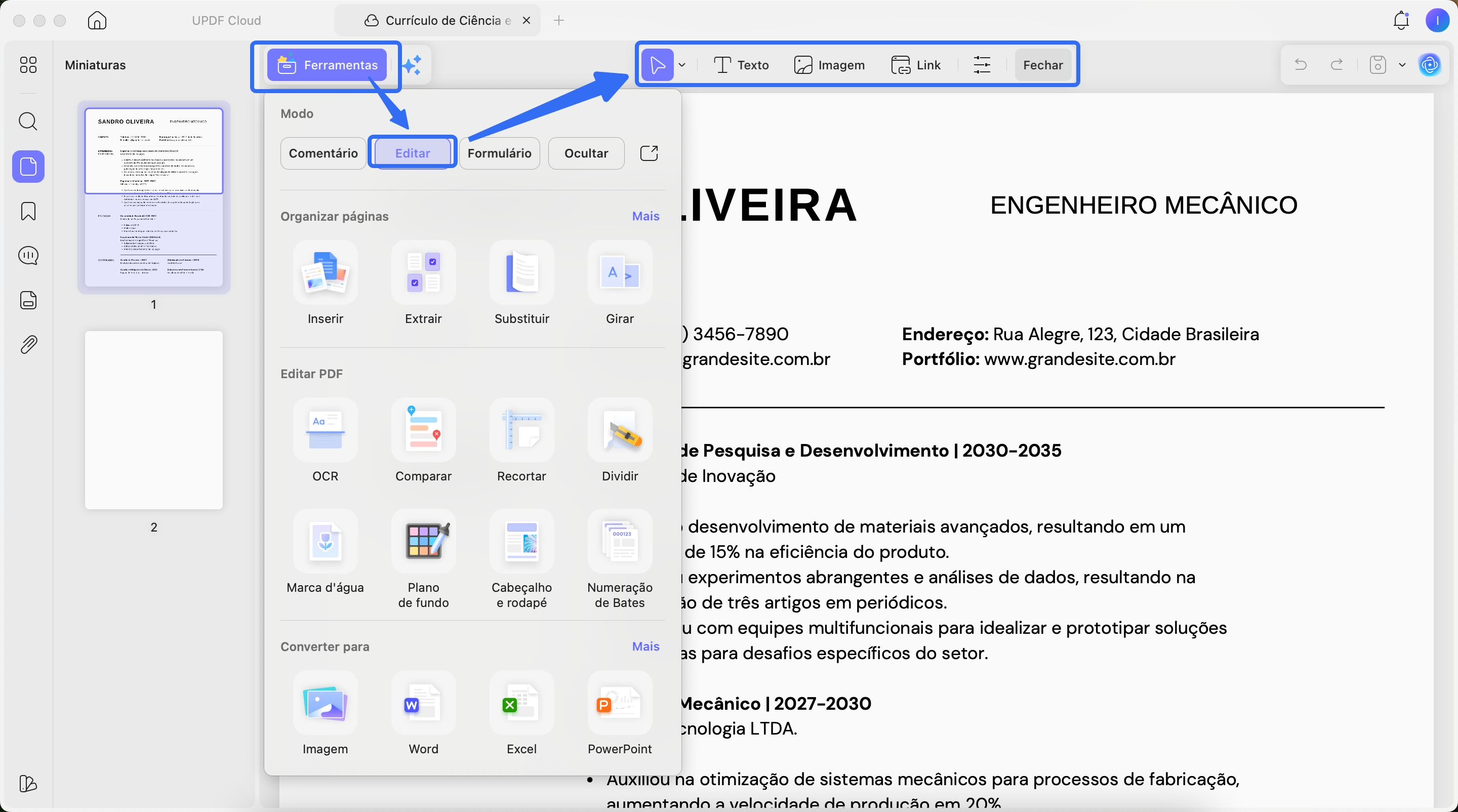Click the undo arrow
1458x812 pixels.
1301,65
